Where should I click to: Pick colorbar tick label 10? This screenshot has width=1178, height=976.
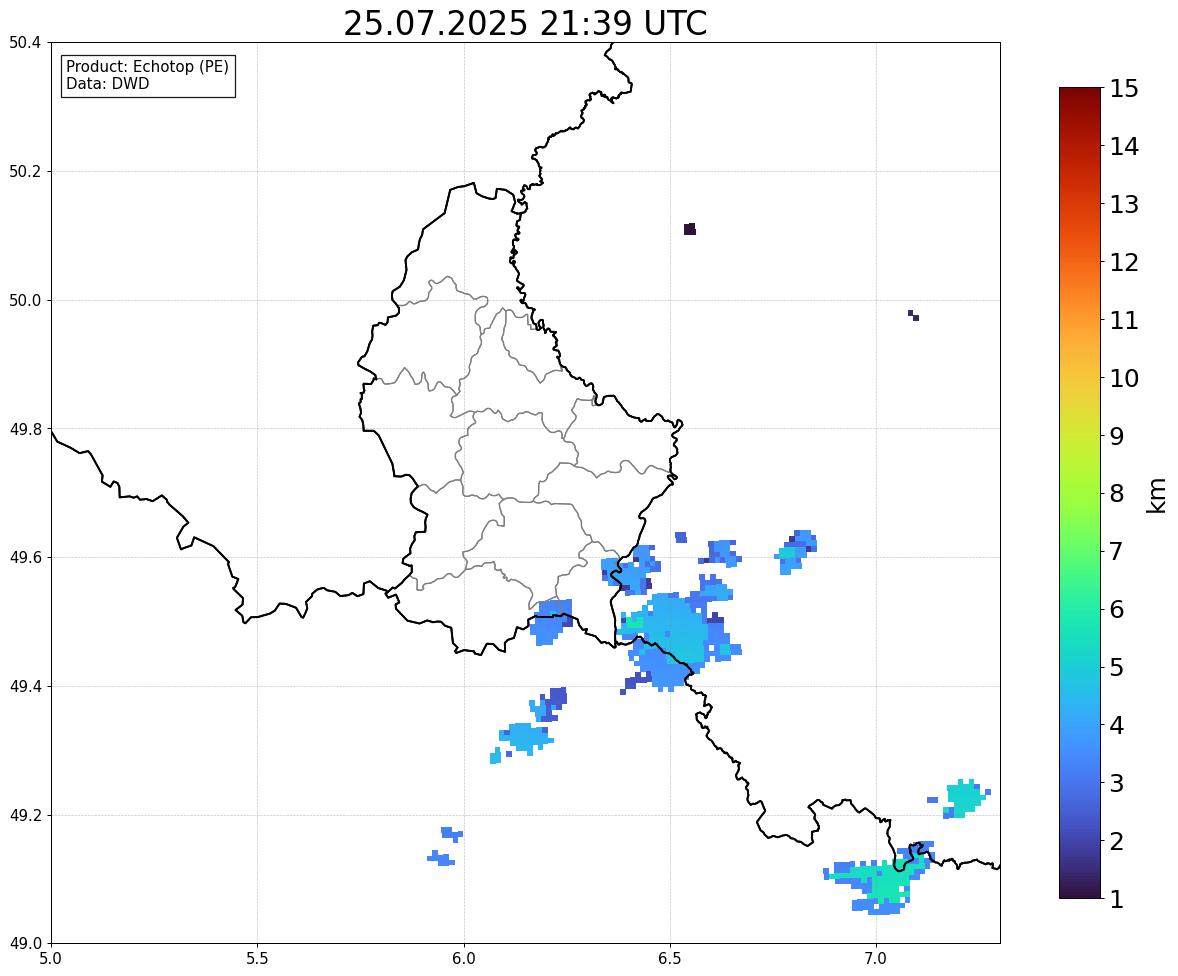click(1124, 378)
